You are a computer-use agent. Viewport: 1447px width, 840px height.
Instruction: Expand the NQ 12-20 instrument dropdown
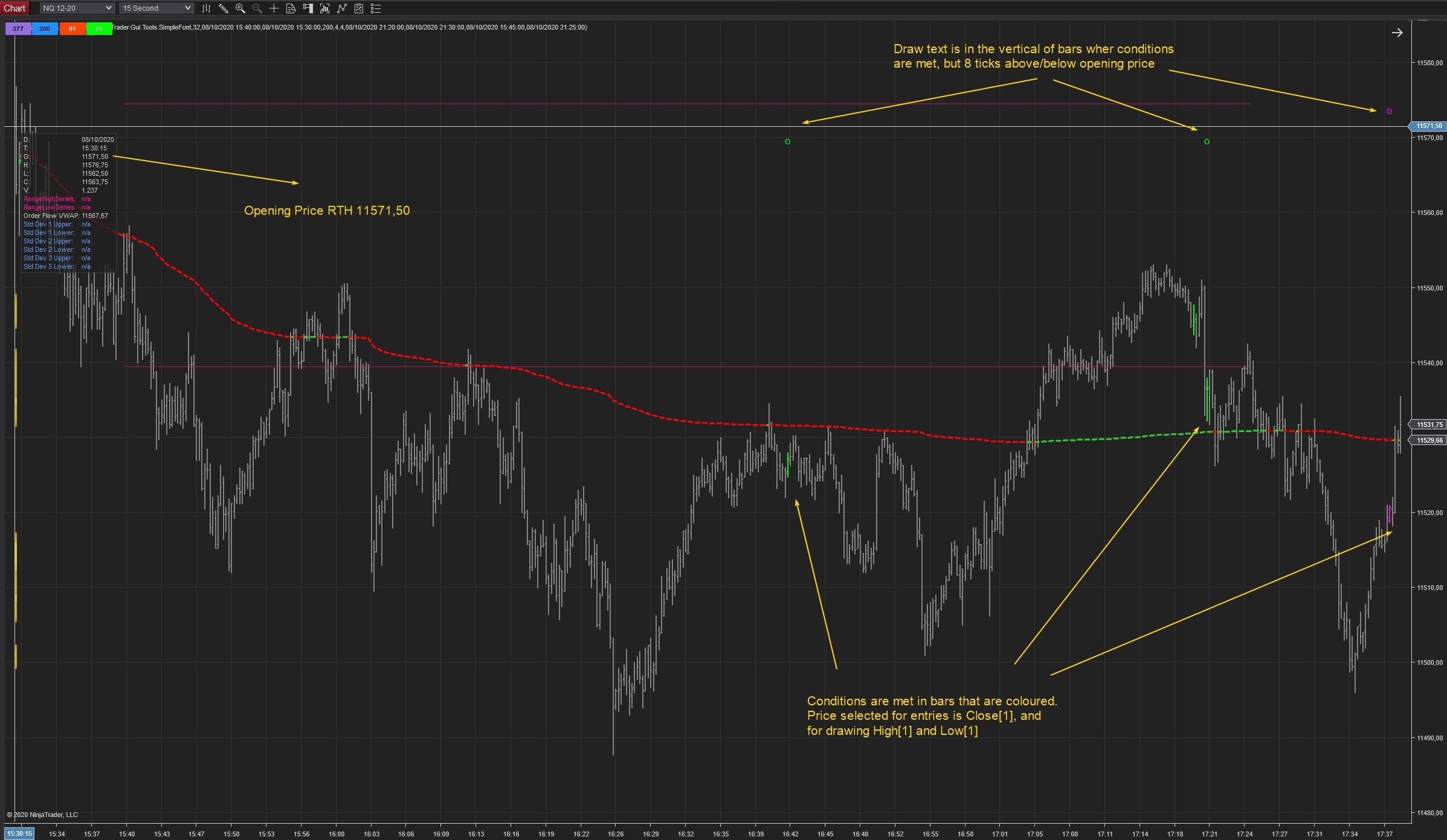(x=77, y=8)
